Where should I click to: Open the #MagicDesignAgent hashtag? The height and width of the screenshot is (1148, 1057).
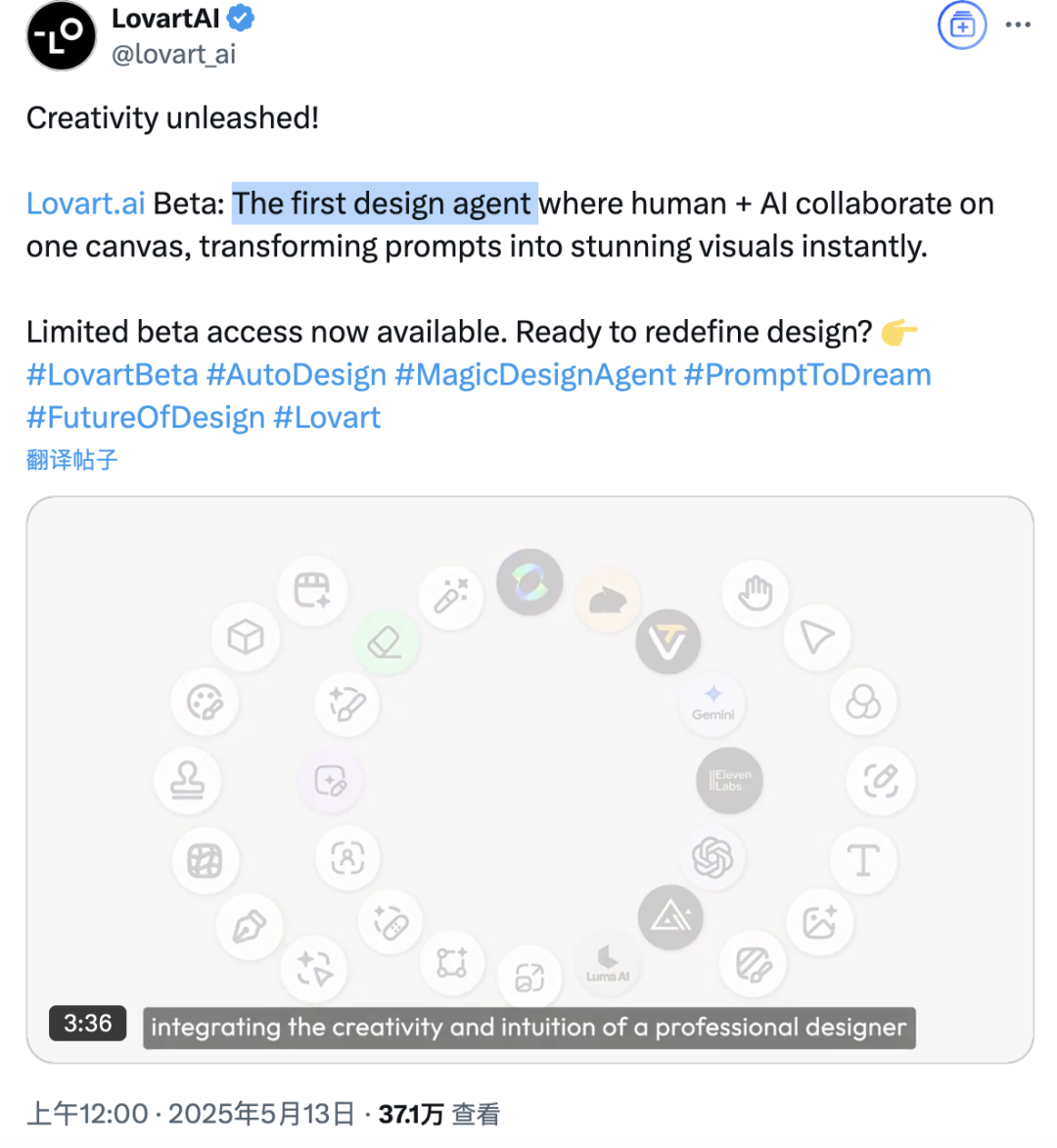(534, 375)
